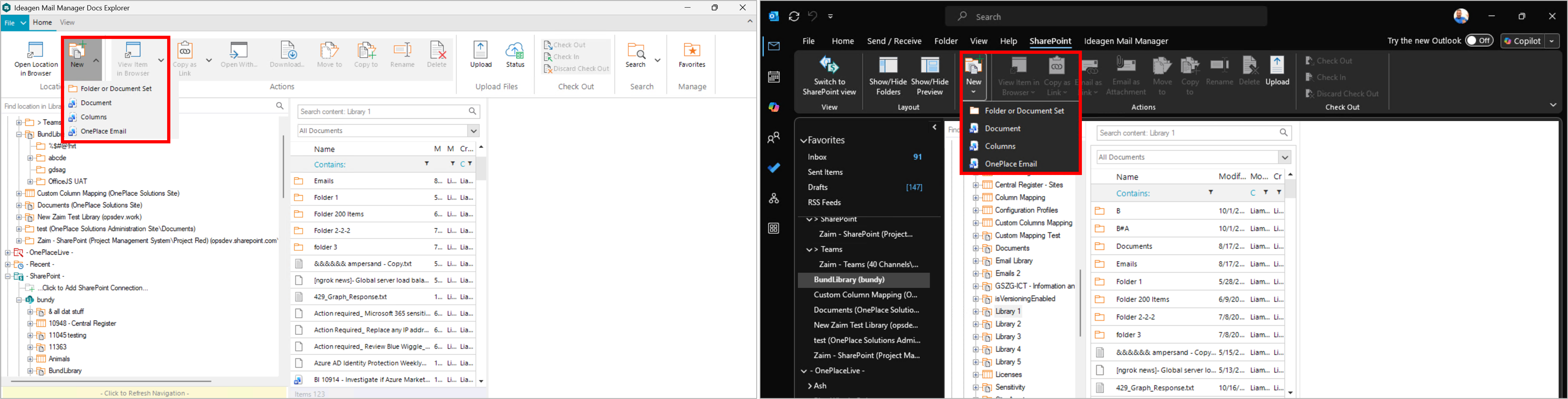
Task: Collapse the Docs Explorer ribbon with chevron
Action: click(x=750, y=21)
